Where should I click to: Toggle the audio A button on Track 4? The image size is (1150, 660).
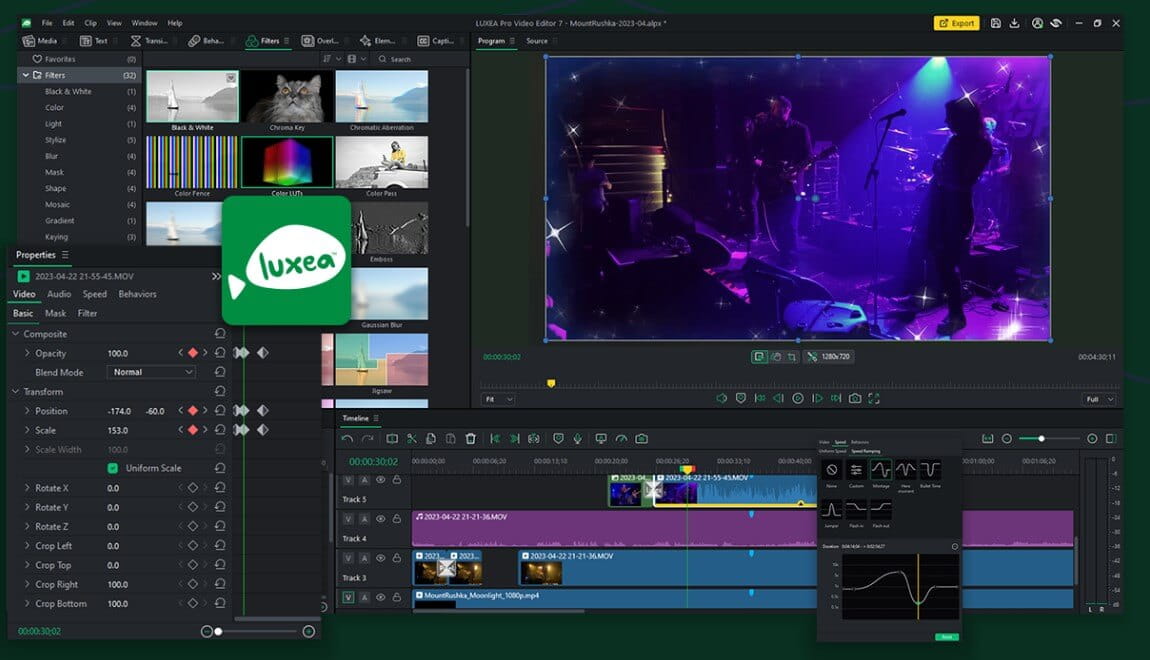point(364,518)
